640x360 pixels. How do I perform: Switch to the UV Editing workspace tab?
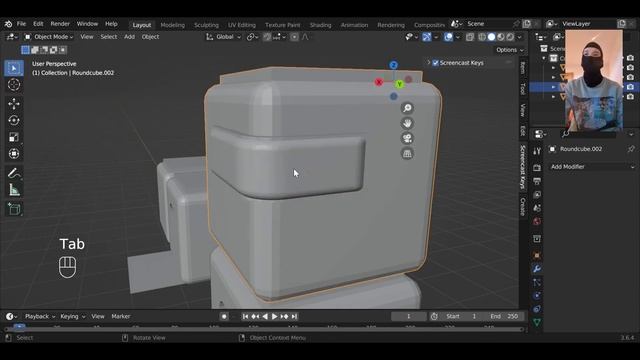(x=242, y=25)
